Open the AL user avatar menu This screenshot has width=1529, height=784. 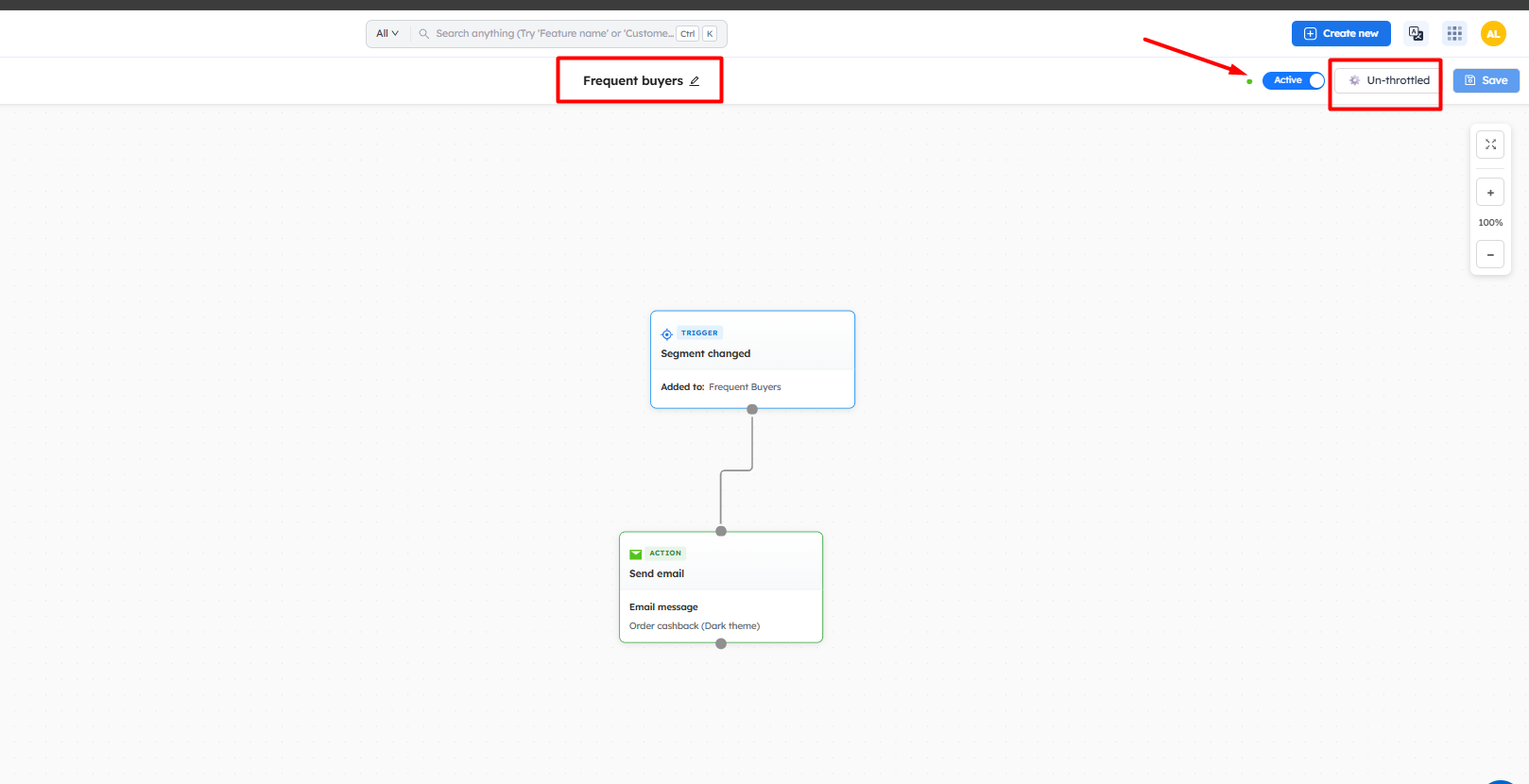1493,33
